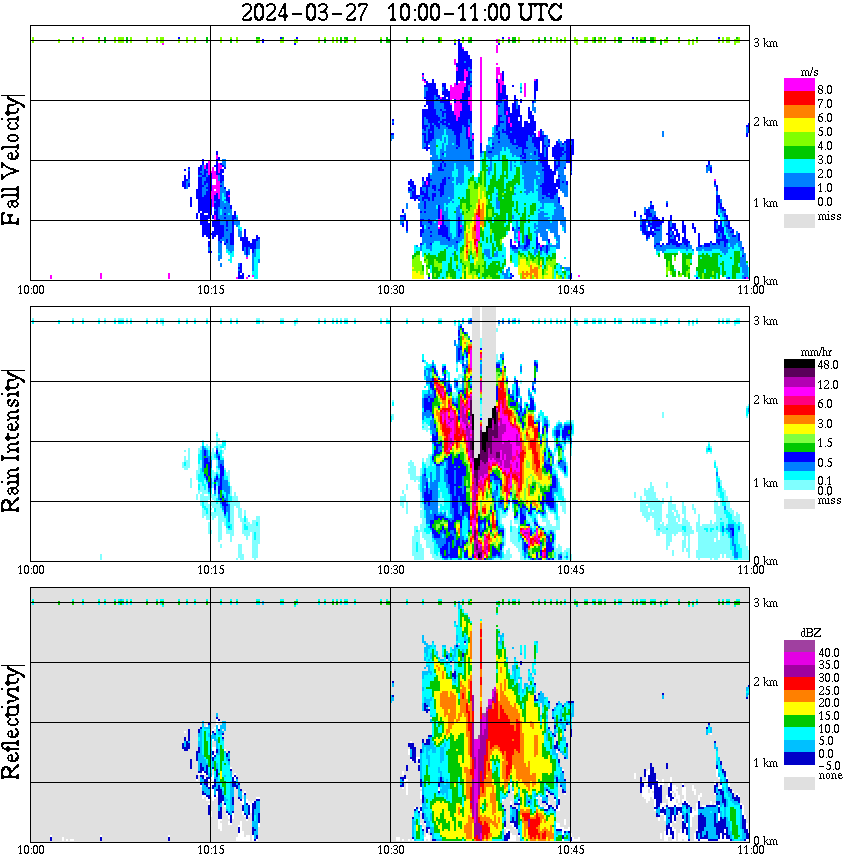This screenshot has width=850, height=868.
Task: Select the '2 km' height label of Fall Velocity plot
Action: pos(765,122)
